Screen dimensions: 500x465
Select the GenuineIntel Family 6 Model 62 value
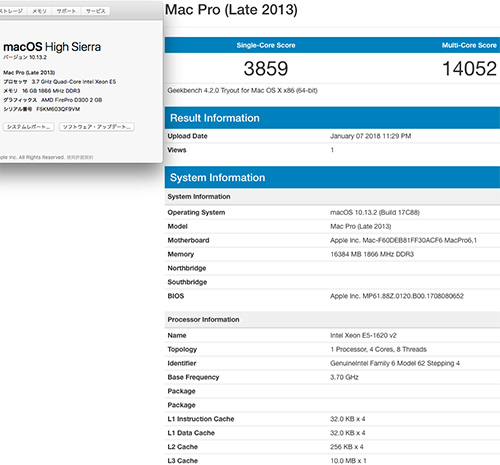[395, 363]
